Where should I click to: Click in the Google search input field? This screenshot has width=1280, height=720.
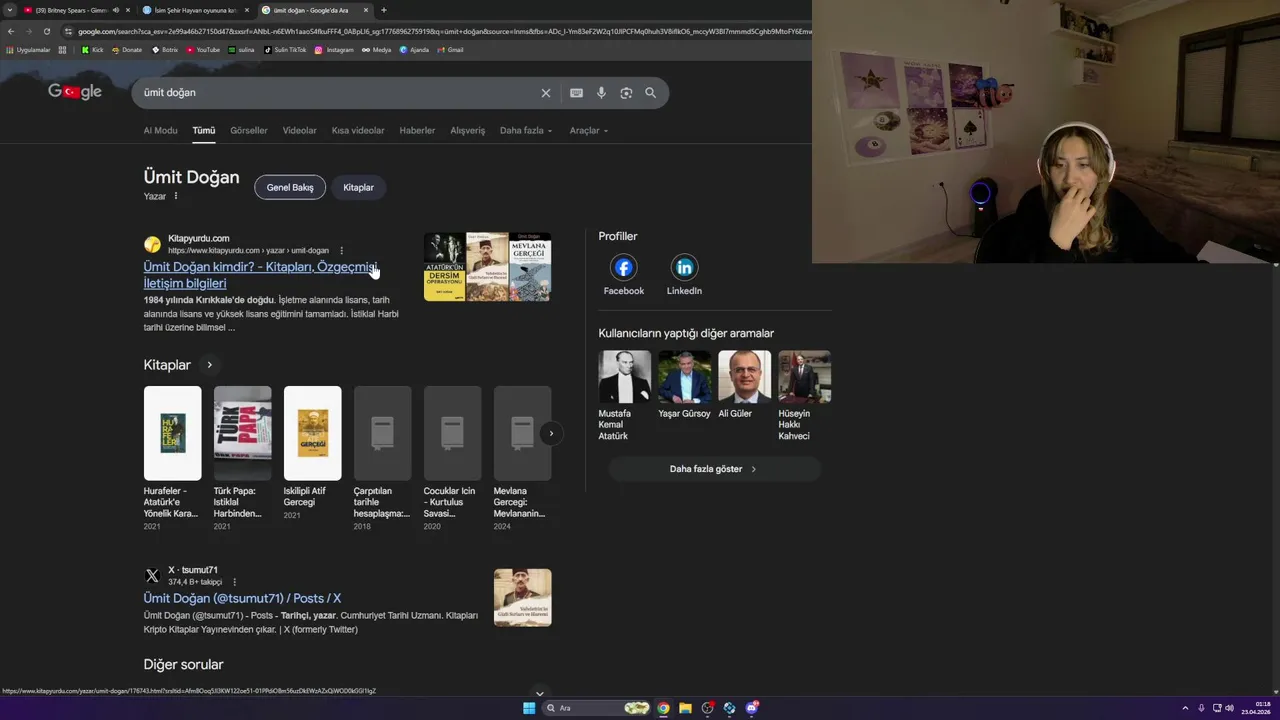pyautogui.click(x=336, y=93)
